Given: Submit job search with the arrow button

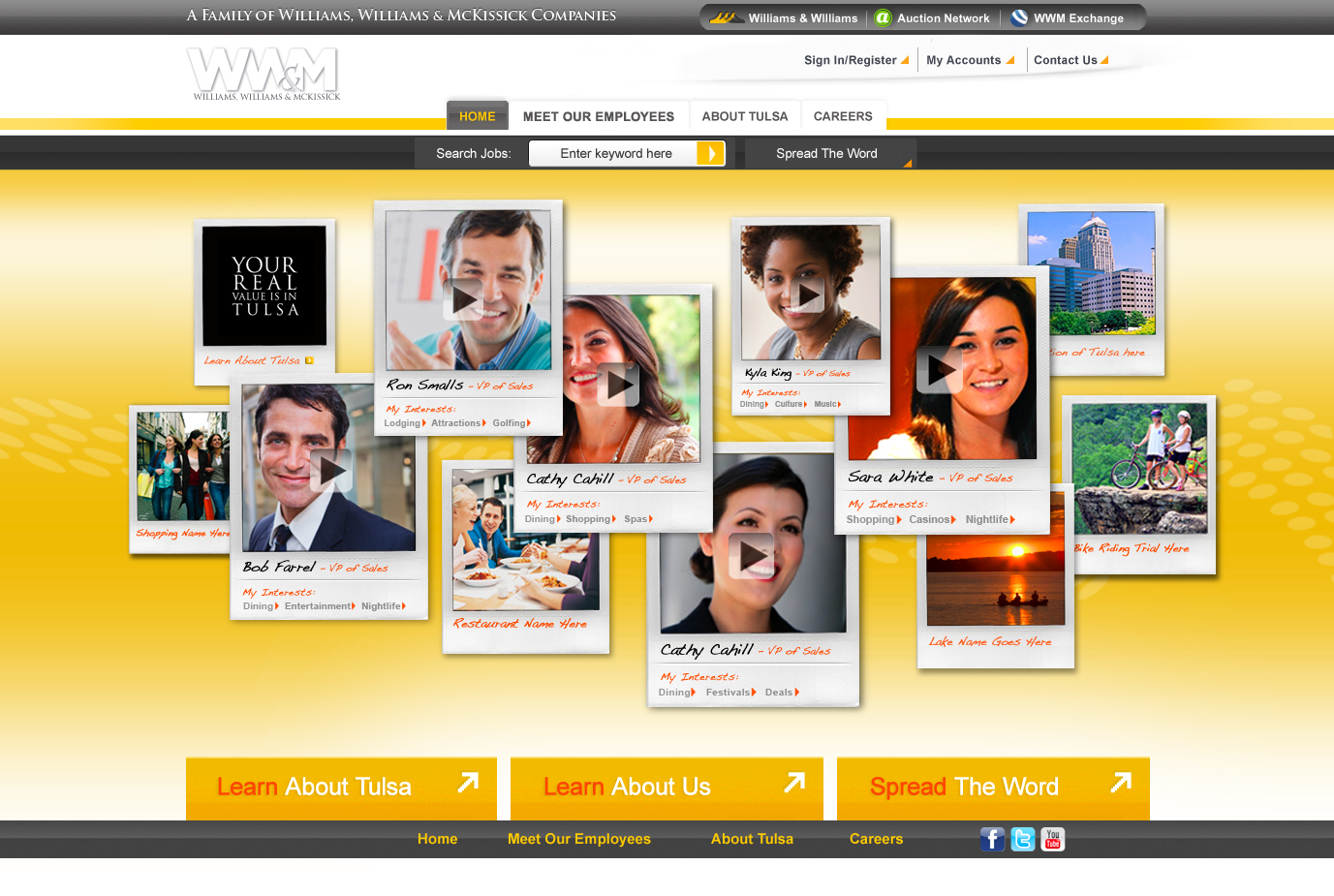Looking at the screenshot, I should [710, 153].
